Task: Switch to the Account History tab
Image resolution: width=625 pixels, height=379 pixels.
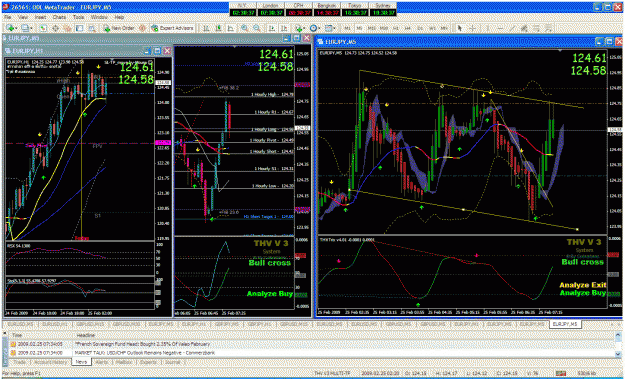Action: click(50, 362)
